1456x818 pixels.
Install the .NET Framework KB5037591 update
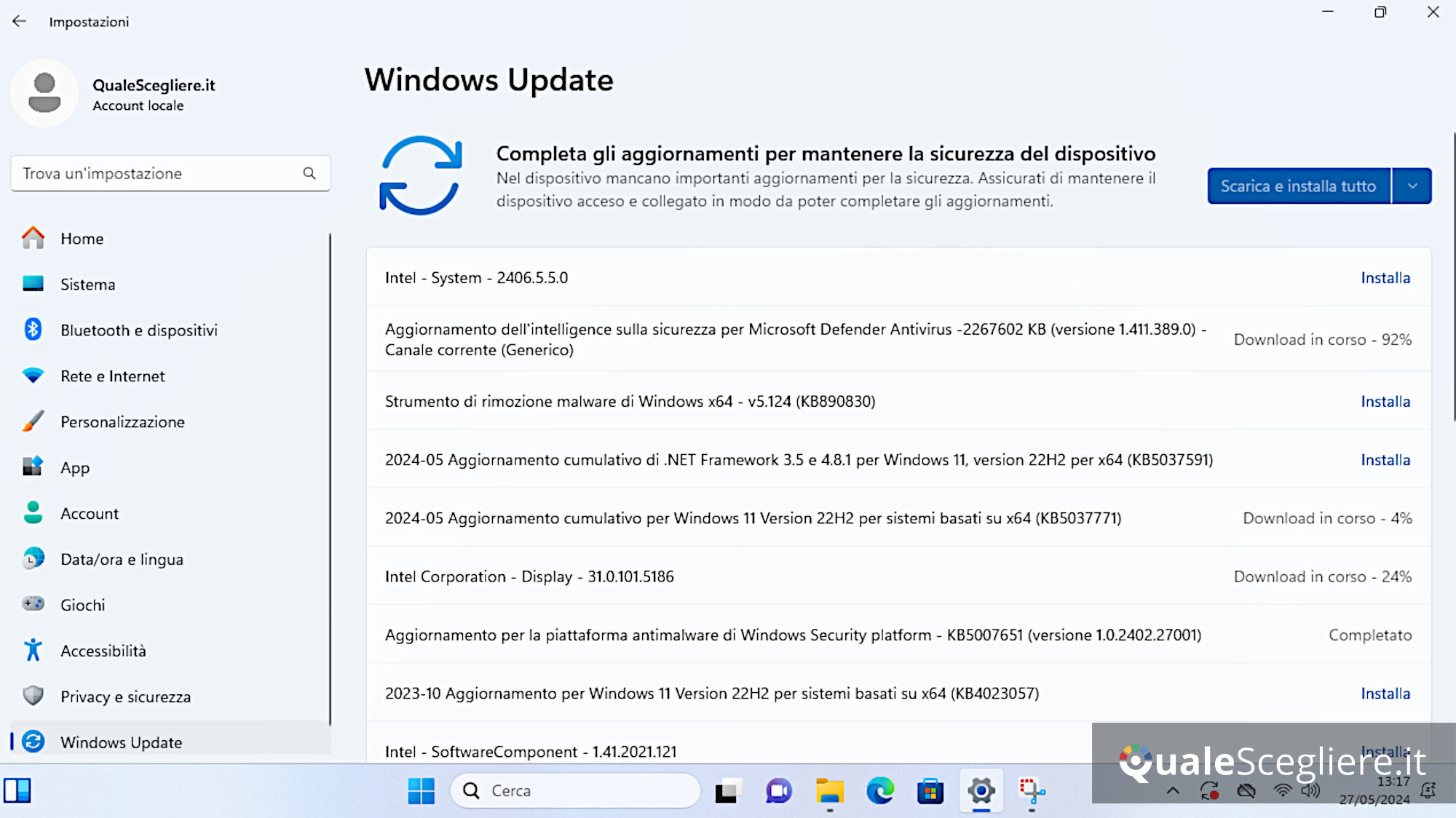tap(1385, 460)
